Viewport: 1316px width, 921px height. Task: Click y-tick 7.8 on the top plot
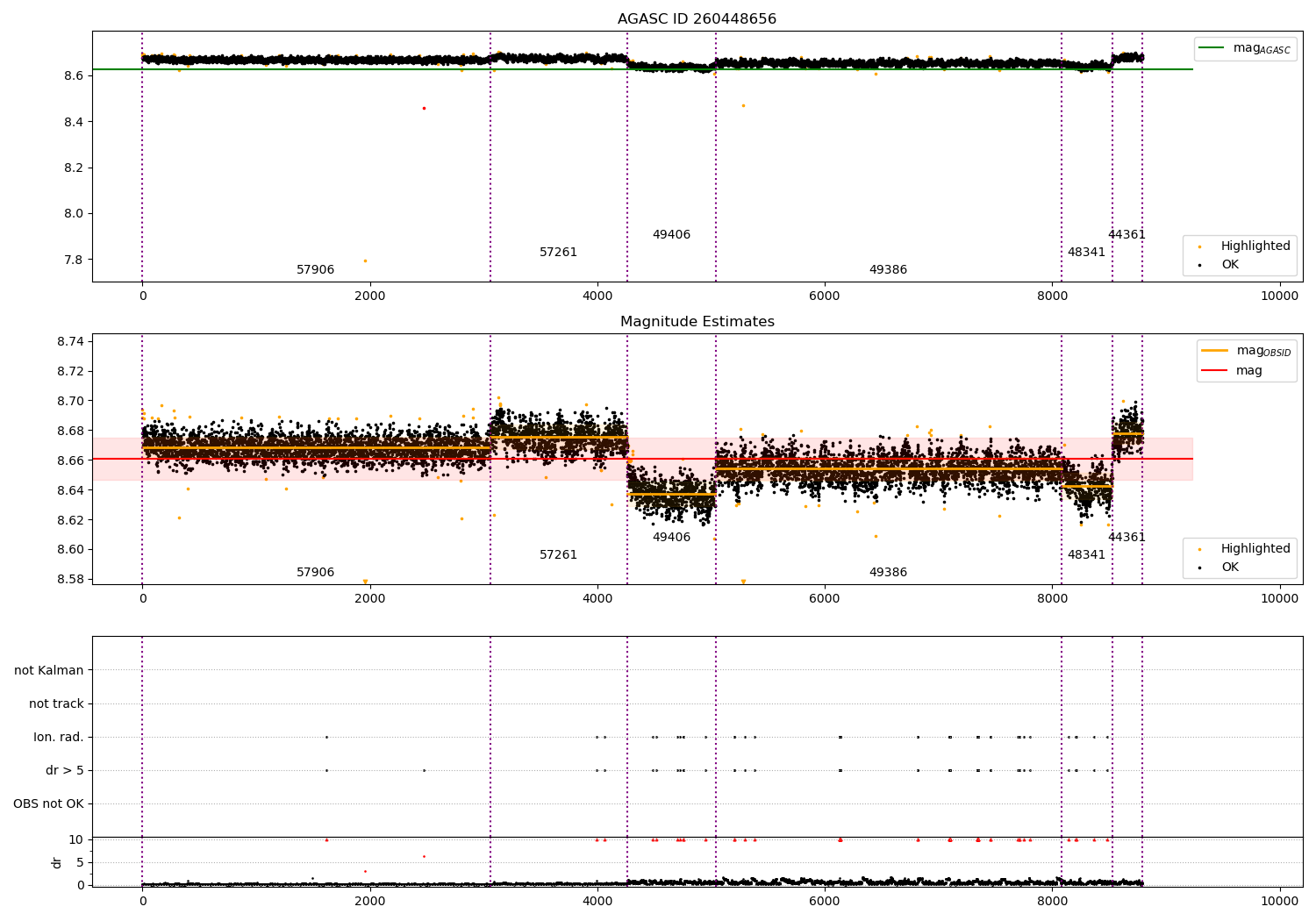[75, 260]
